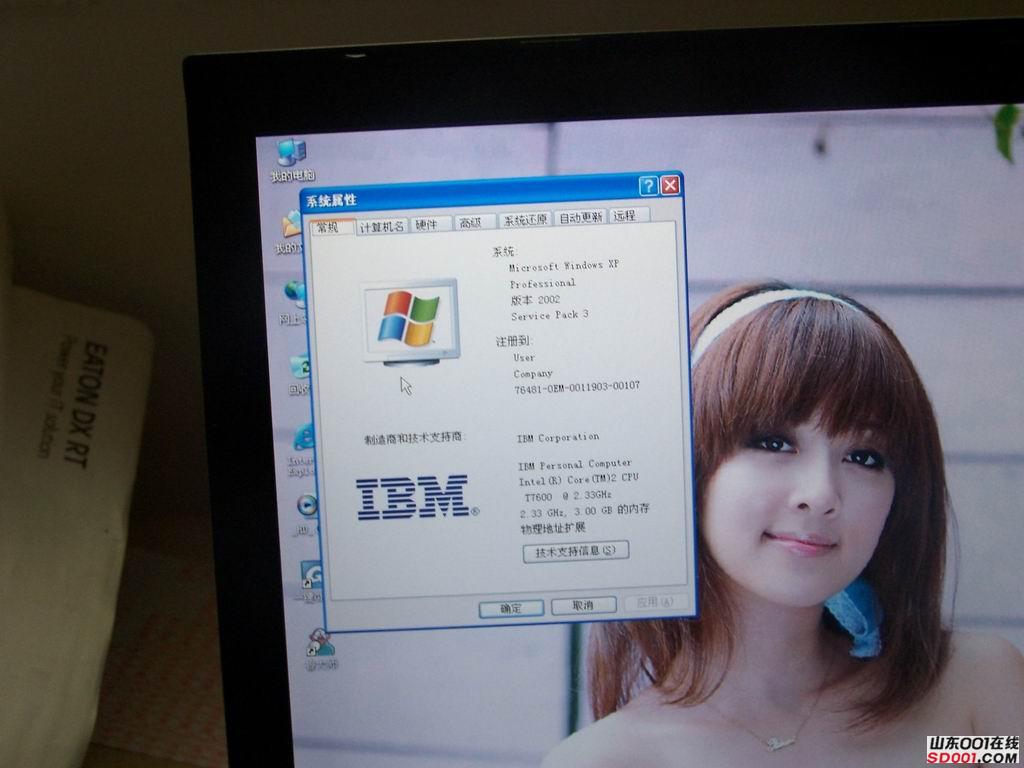This screenshot has height=768, width=1024.
Task: Close the 系统属性 dialog with the red X
Action: tap(670, 185)
